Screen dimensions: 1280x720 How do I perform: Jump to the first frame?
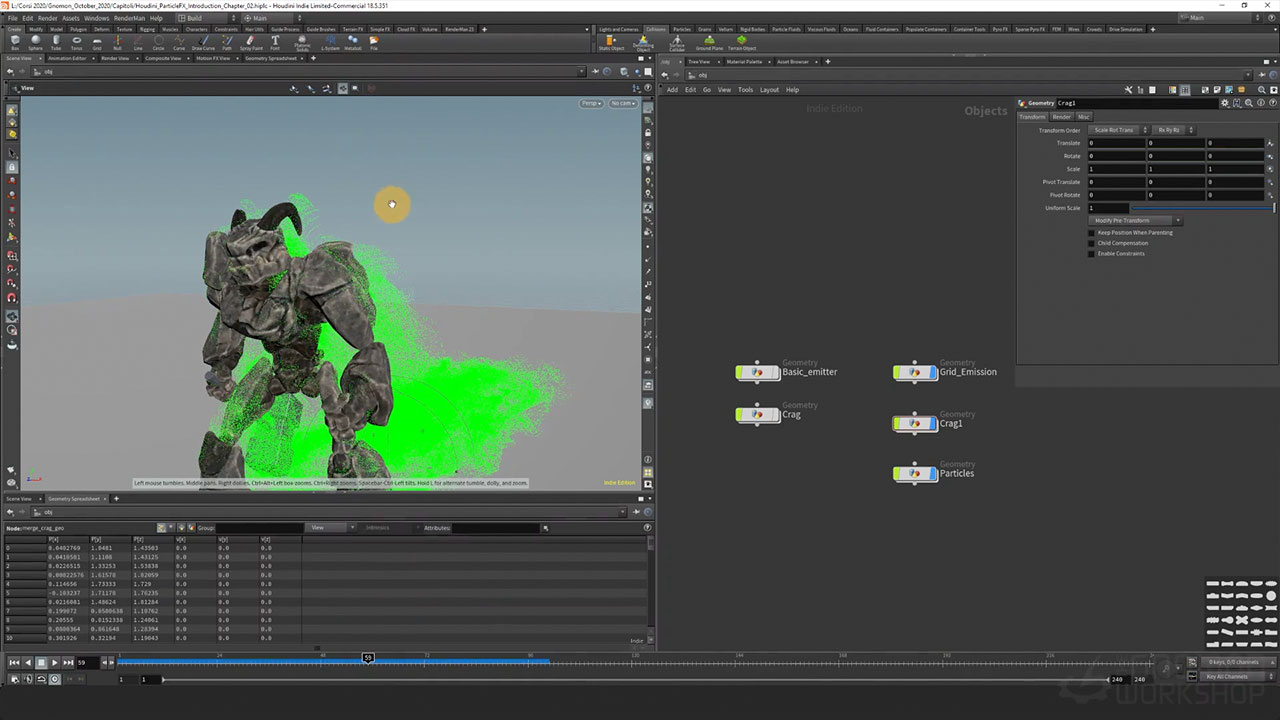click(x=14, y=662)
